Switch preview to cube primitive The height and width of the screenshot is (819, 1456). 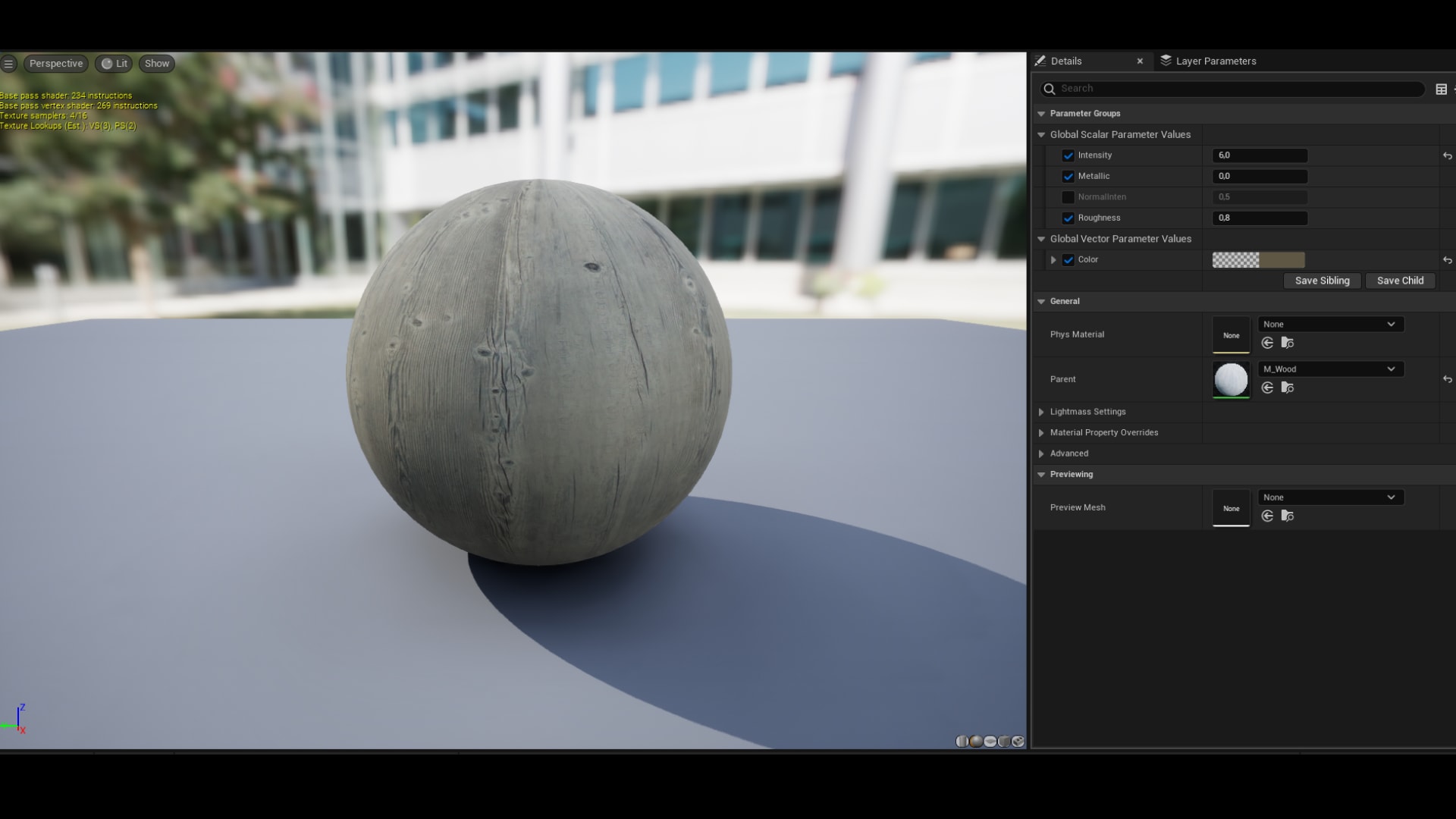pyautogui.click(x=1004, y=741)
